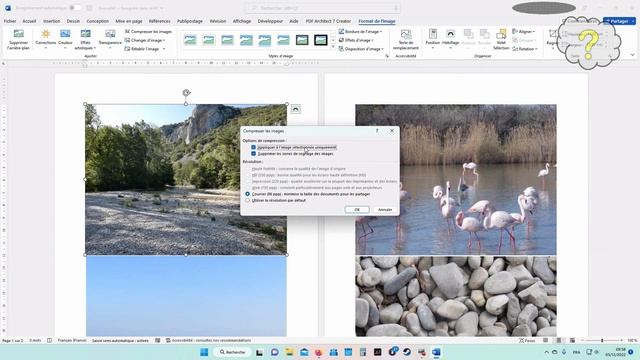Close the Compresser les images dialog
The height and width of the screenshot is (360, 640).
coord(392,131)
